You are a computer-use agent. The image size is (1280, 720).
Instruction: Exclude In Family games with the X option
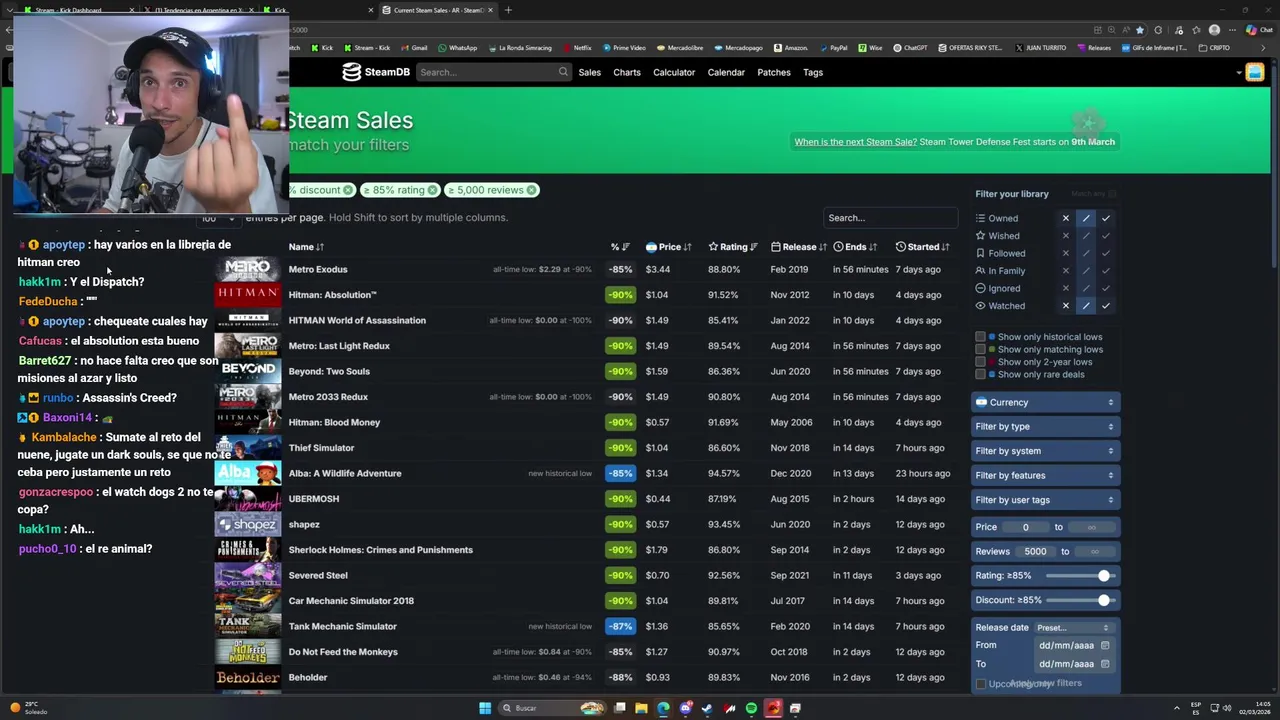coord(1066,271)
